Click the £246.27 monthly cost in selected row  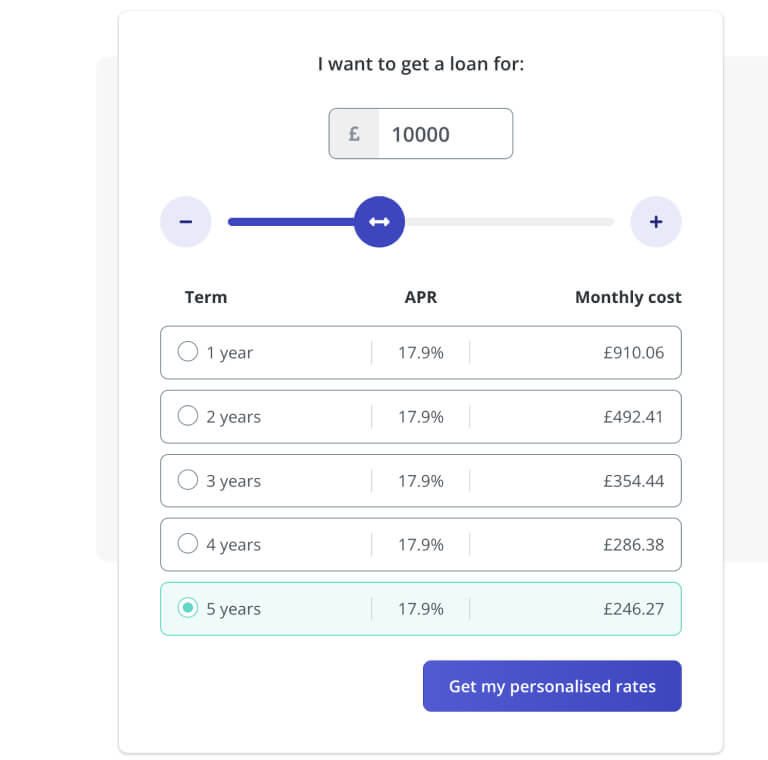point(633,609)
